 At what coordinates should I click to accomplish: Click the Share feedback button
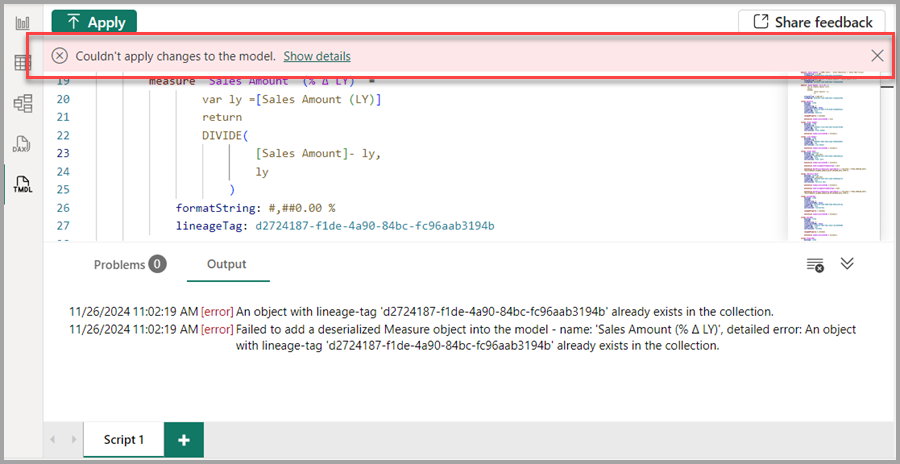coord(812,22)
